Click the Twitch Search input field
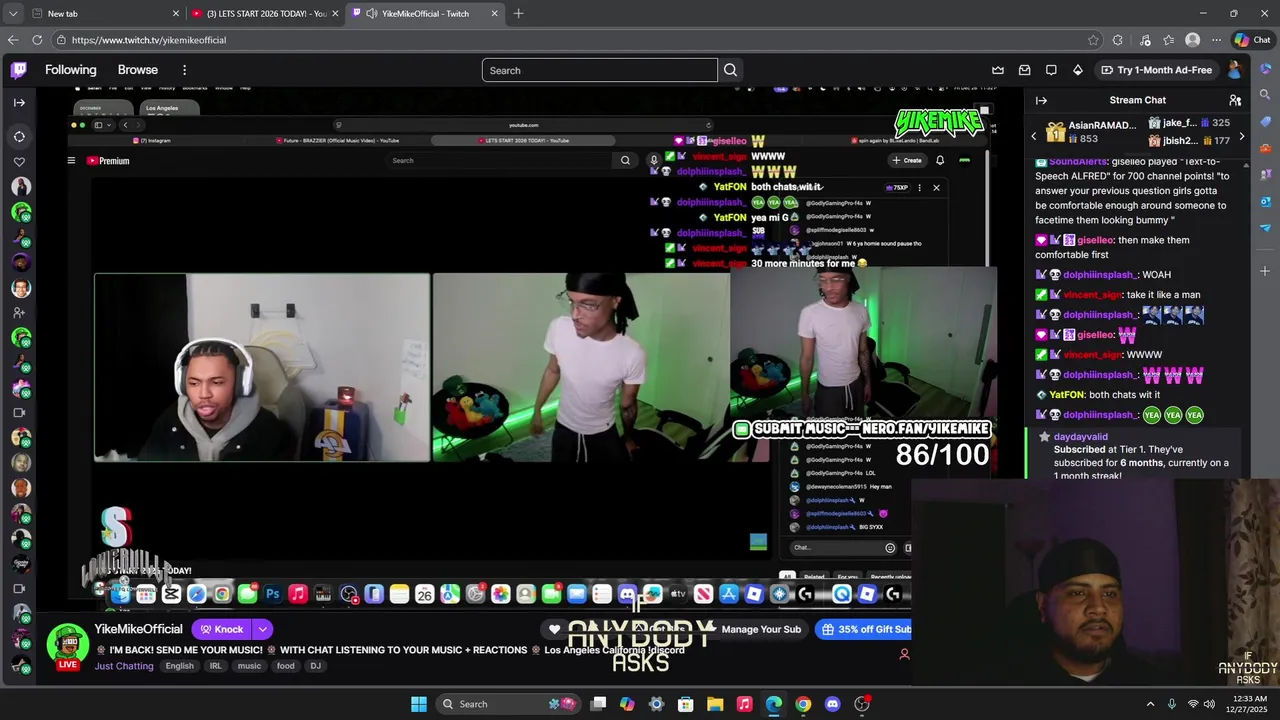Viewport: 1280px width, 720px height. click(600, 70)
